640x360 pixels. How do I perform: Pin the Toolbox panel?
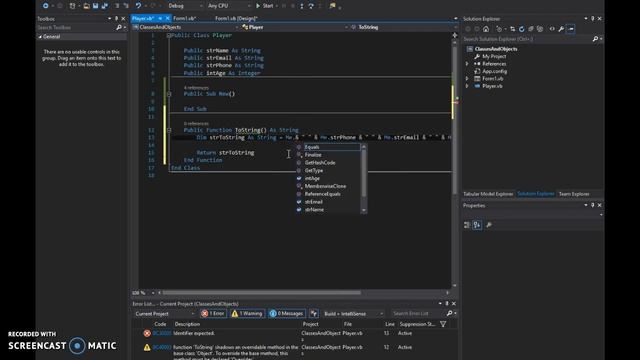pos(116,18)
